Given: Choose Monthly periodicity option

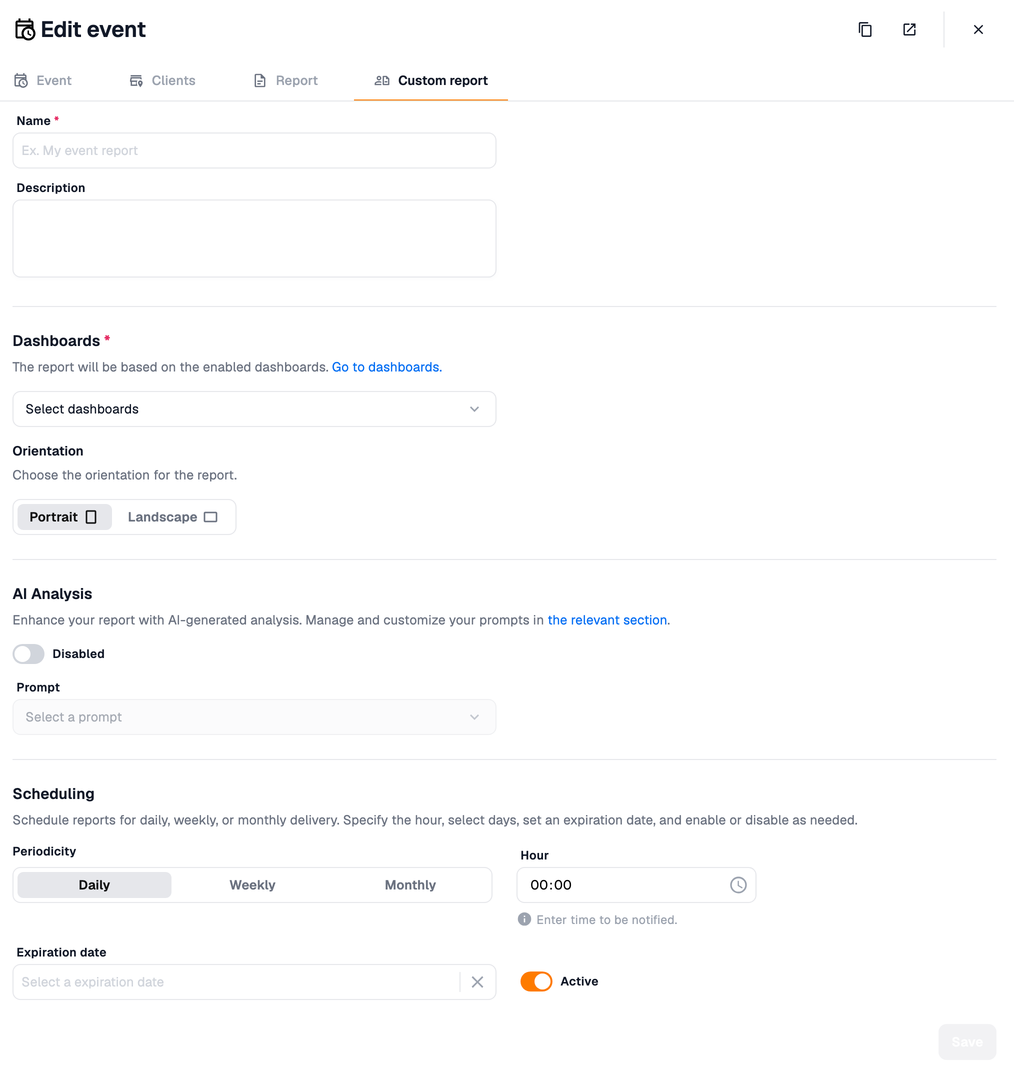Looking at the screenshot, I should pyautogui.click(x=410, y=885).
